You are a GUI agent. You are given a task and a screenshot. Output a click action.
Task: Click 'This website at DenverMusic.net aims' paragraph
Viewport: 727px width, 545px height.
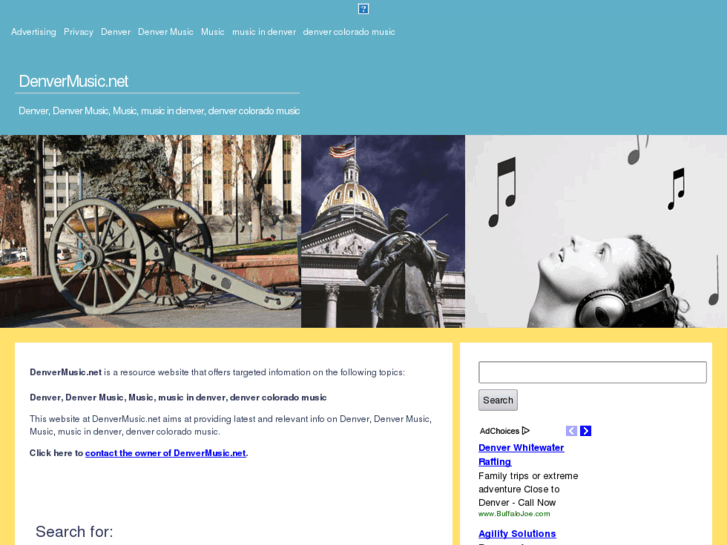(230, 425)
